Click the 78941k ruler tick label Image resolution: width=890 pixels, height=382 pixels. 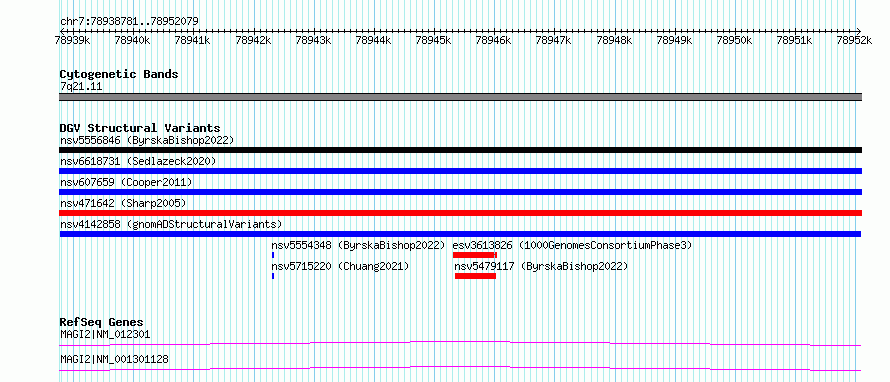tap(192, 40)
